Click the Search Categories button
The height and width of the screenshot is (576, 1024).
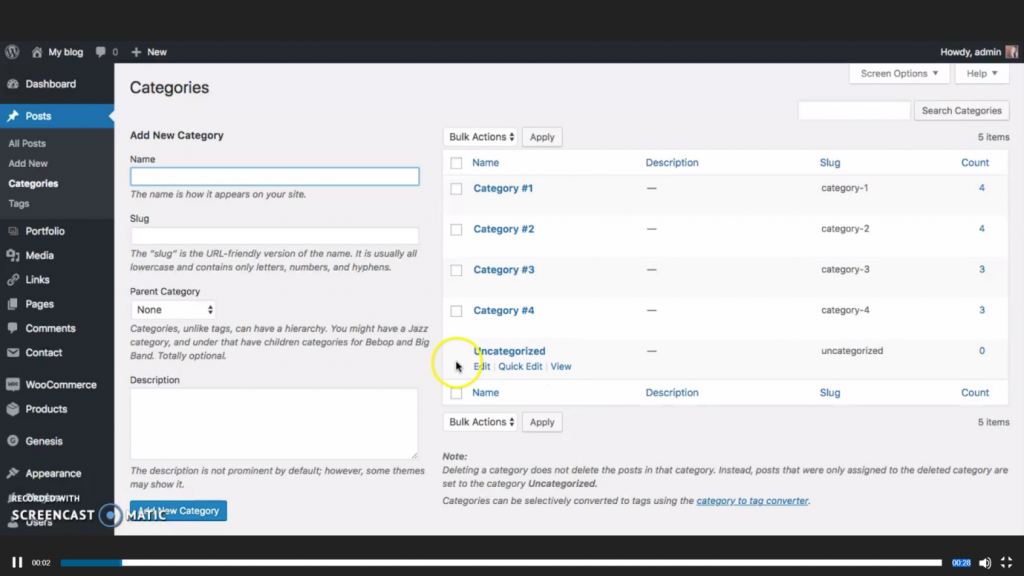[961, 110]
